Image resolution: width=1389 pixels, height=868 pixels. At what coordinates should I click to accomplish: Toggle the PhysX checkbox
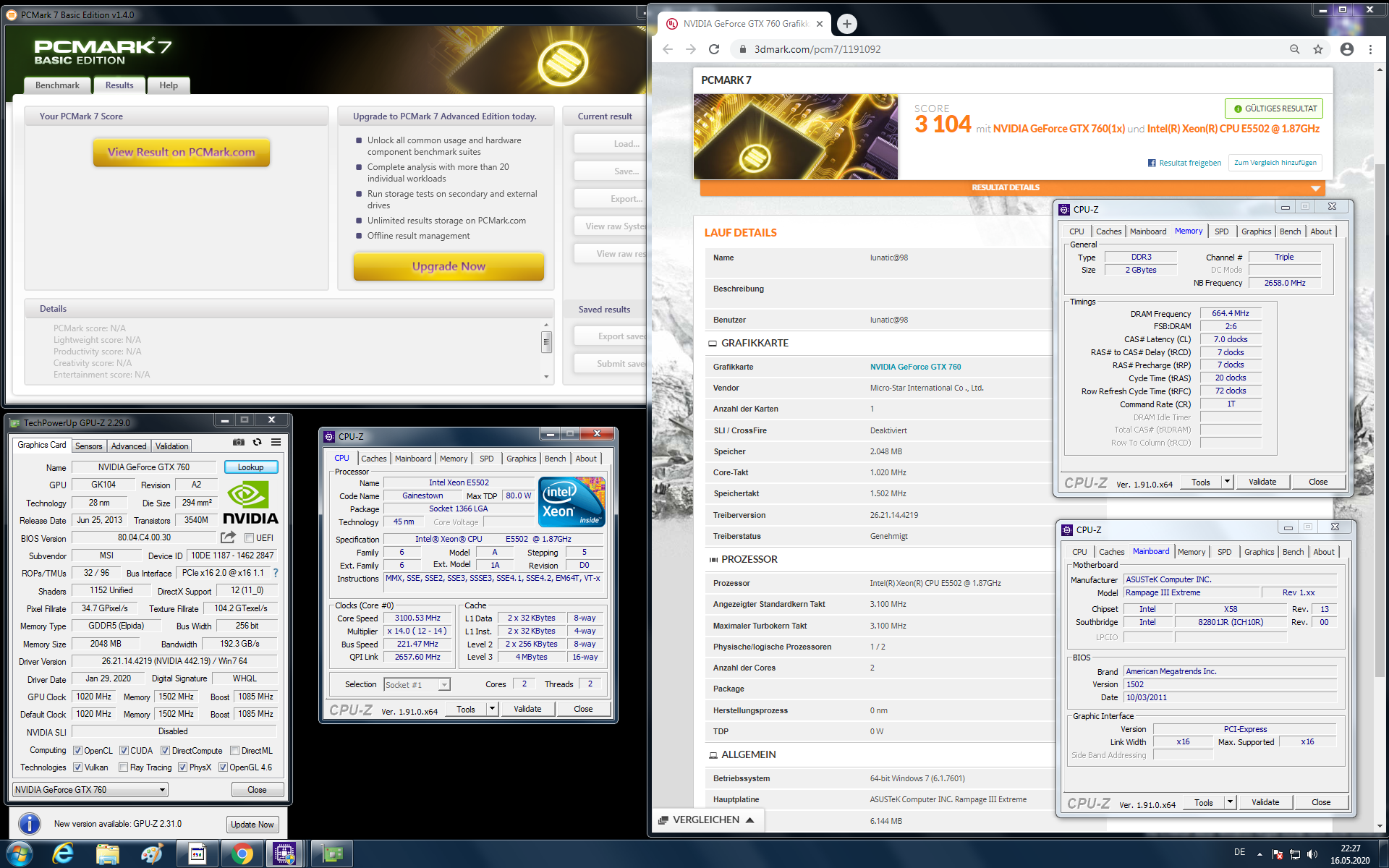click(182, 767)
